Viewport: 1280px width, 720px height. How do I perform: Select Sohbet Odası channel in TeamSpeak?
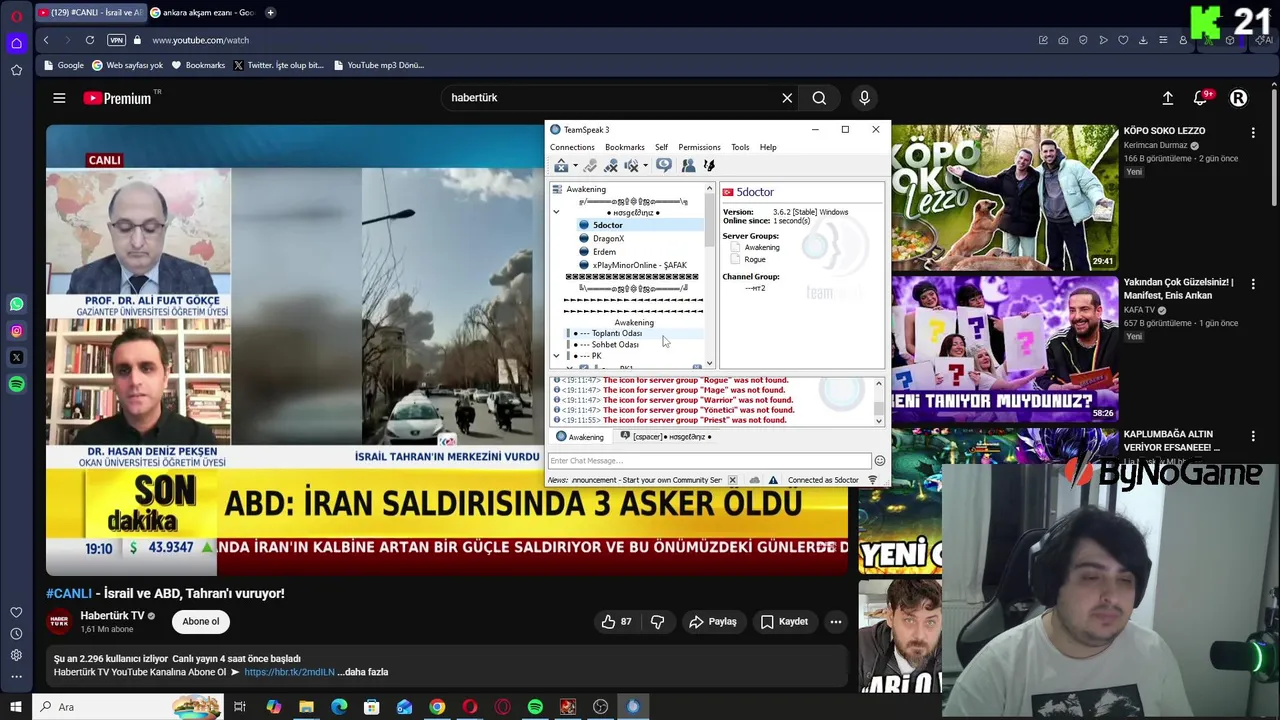click(615, 344)
